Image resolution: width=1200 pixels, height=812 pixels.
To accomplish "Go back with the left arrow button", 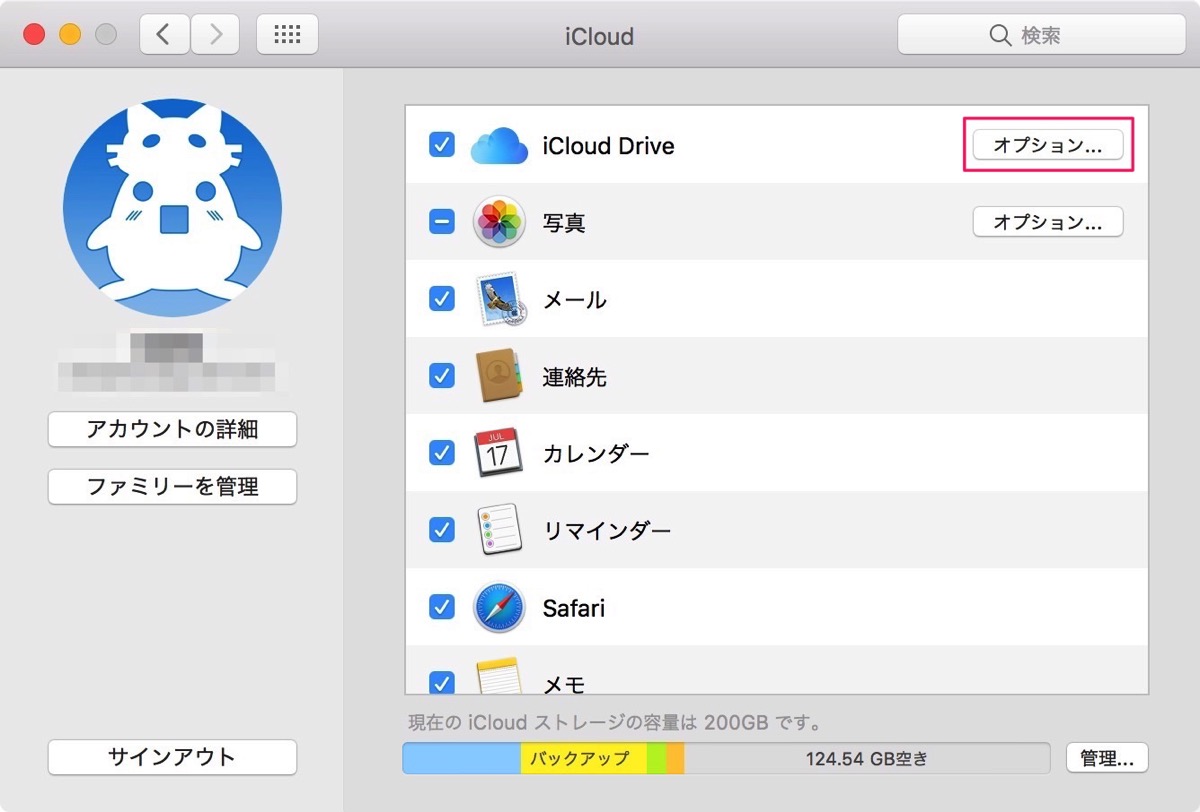I will point(164,35).
